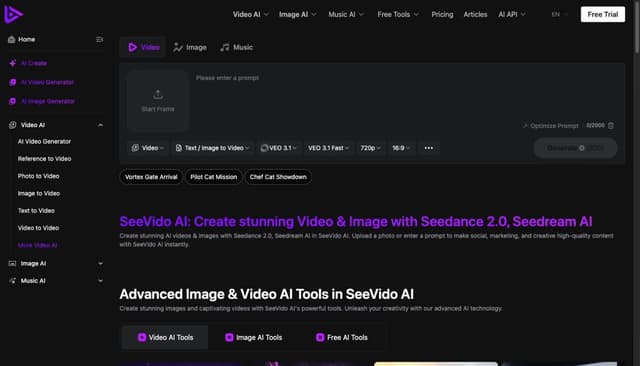Use the Pilot Cat Mission sample prompt
The width and height of the screenshot is (640, 366).
213,177
